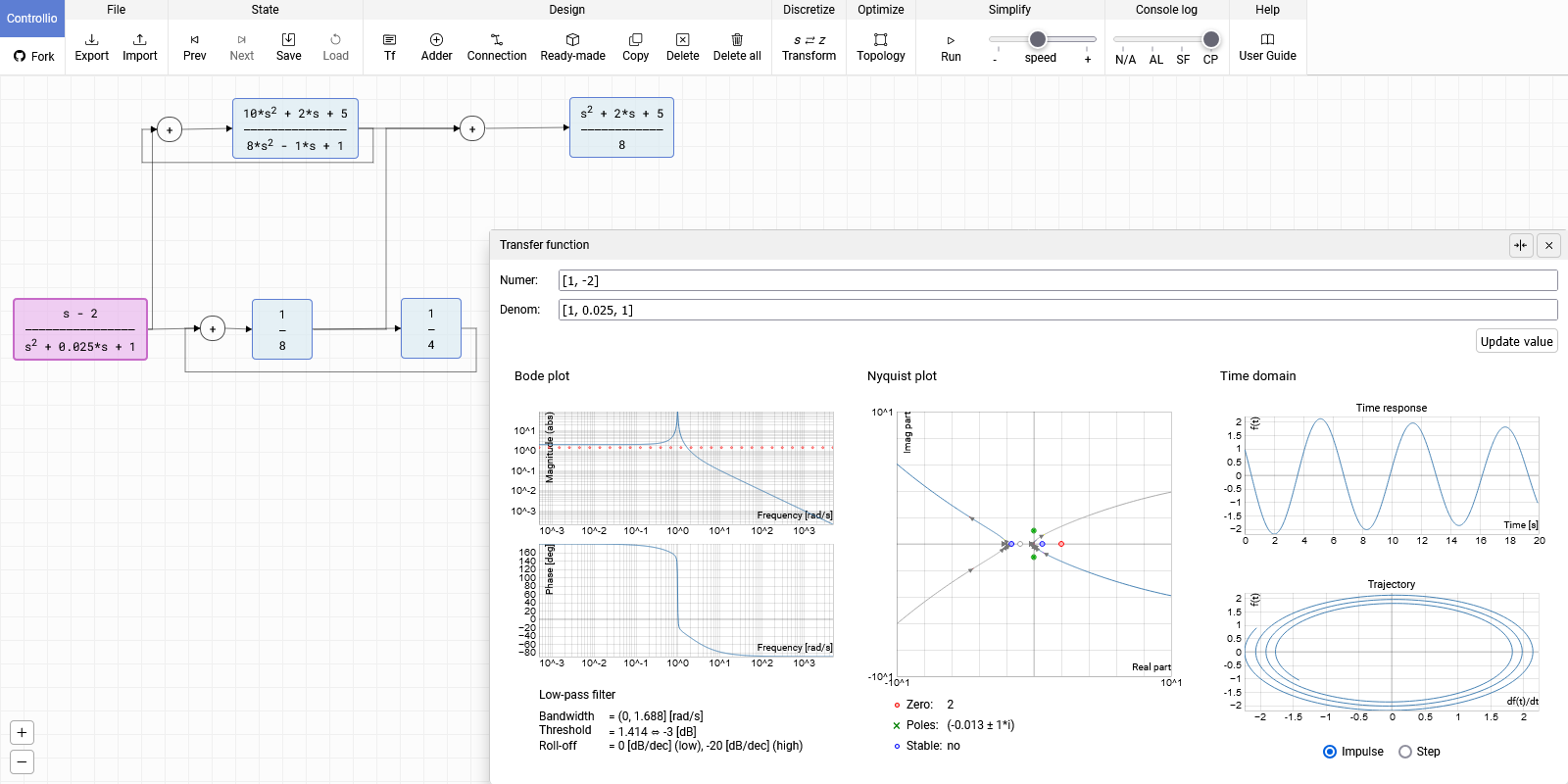
Task: Click the Update value button
Action: tap(1516, 341)
